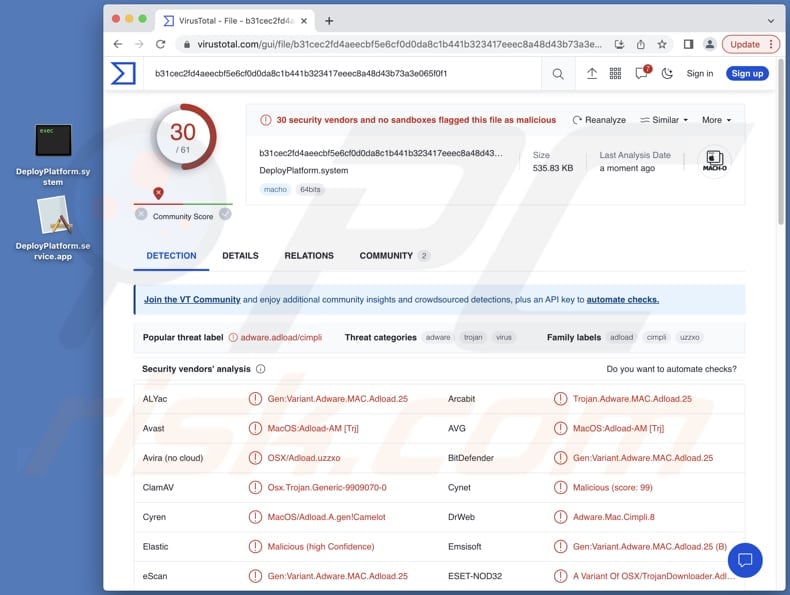This screenshot has width=790, height=595.
Task: Click the browser forward arrow
Action: click(x=139, y=44)
